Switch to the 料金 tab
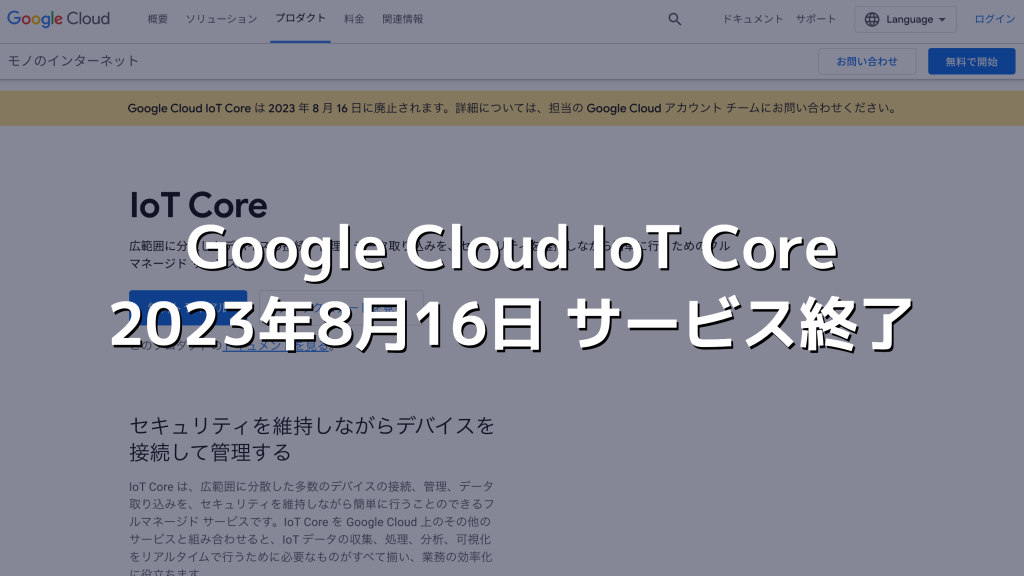Image resolution: width=1024 pixels, height=576 pixels. (x=353, y=18)
